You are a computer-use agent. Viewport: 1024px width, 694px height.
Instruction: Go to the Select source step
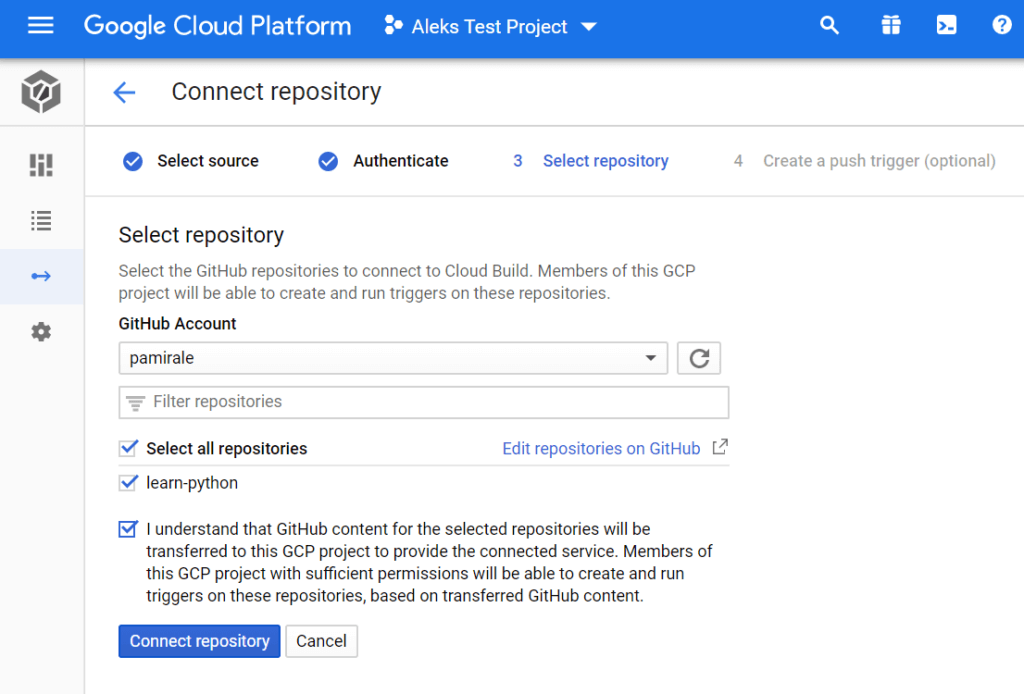(x=191, y=161)
